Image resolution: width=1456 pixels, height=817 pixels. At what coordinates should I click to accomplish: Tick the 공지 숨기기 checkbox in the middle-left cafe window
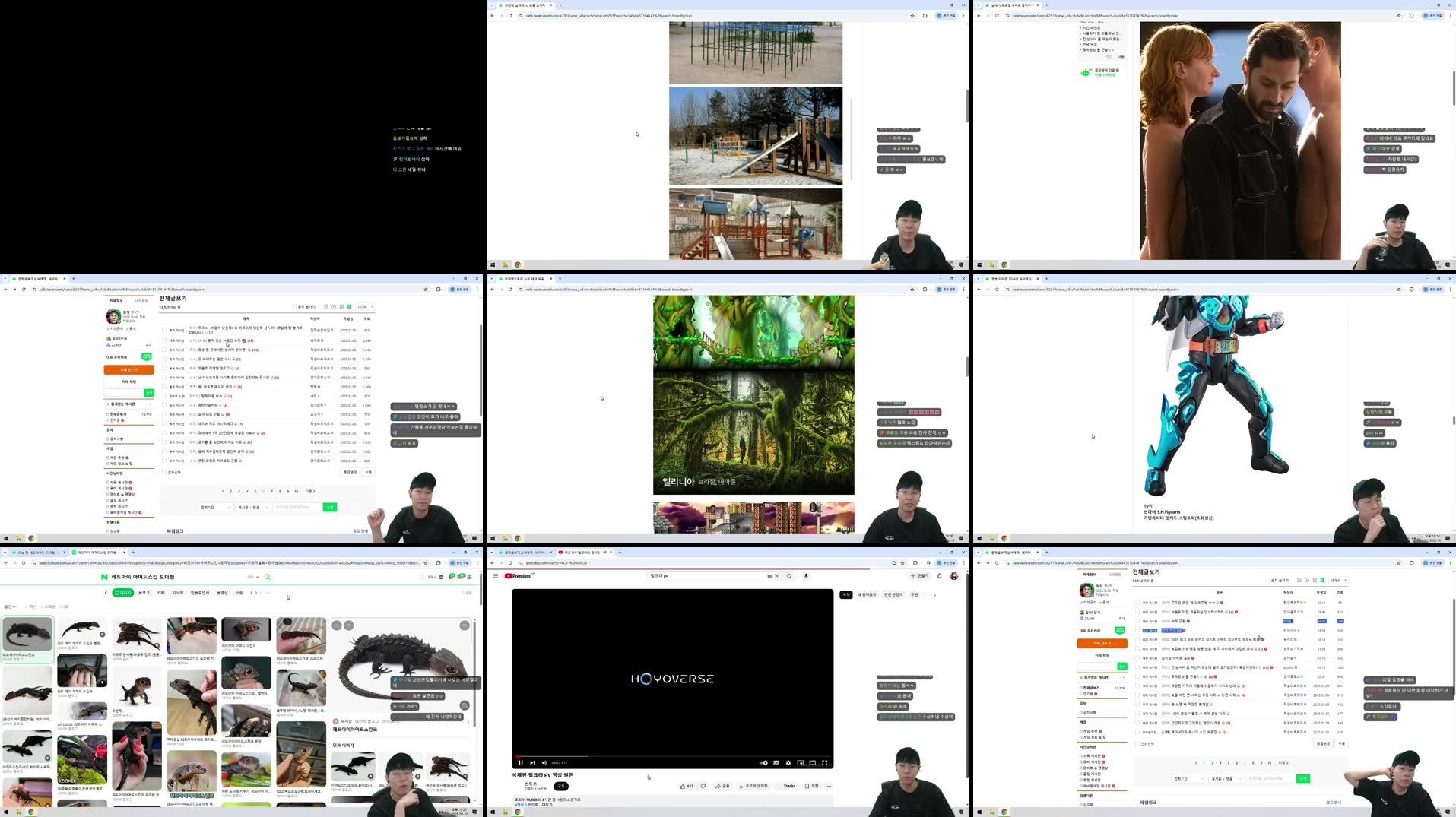[x=294, y=307]
